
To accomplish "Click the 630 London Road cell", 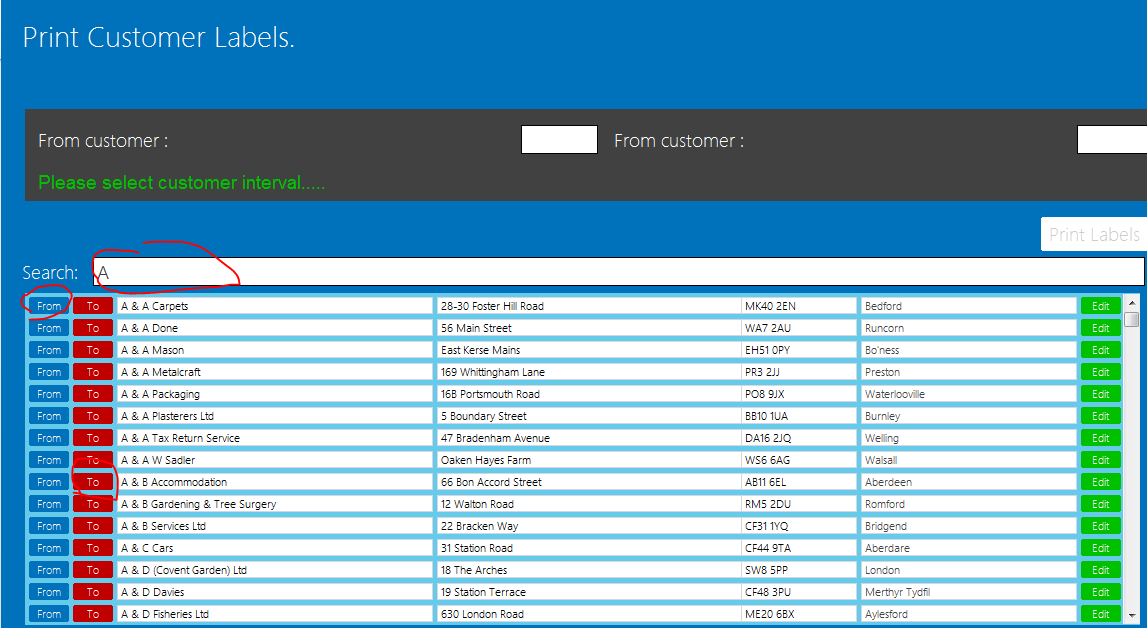I will pos(589,613).
